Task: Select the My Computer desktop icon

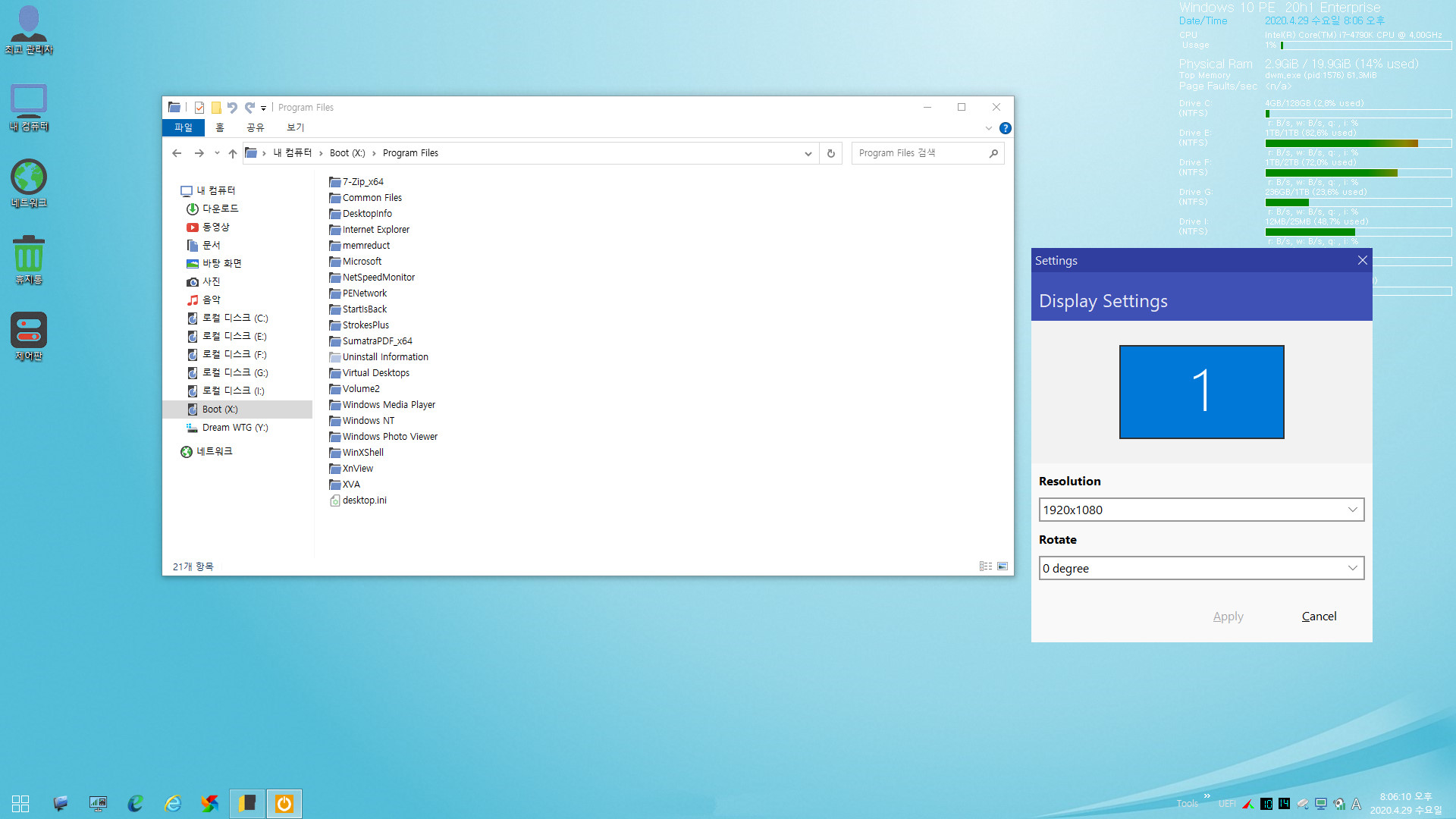Action: pyautogui.click(x=29, y=107)
